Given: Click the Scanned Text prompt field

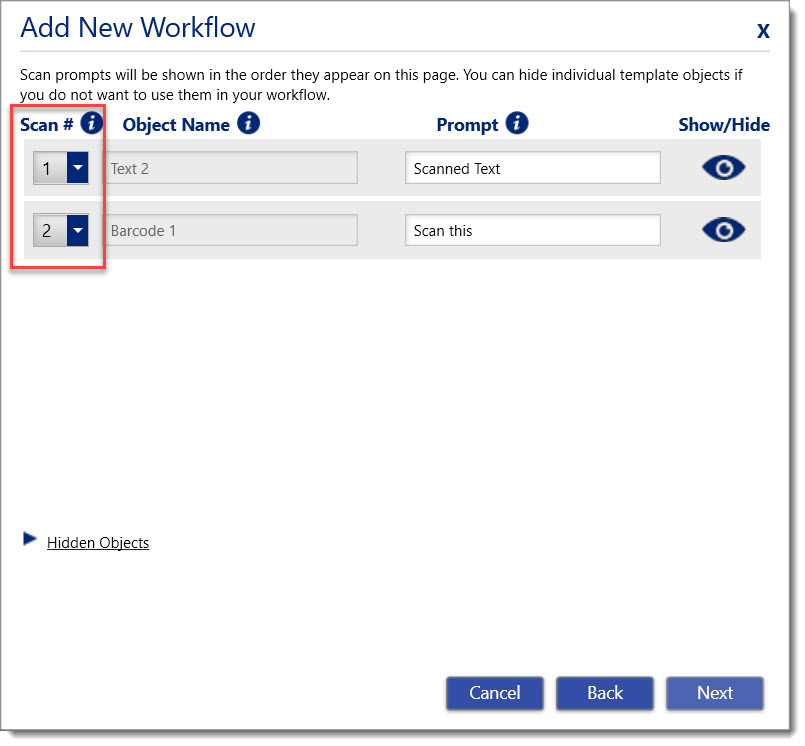Looking at the screenshot, I should point(532,167).
